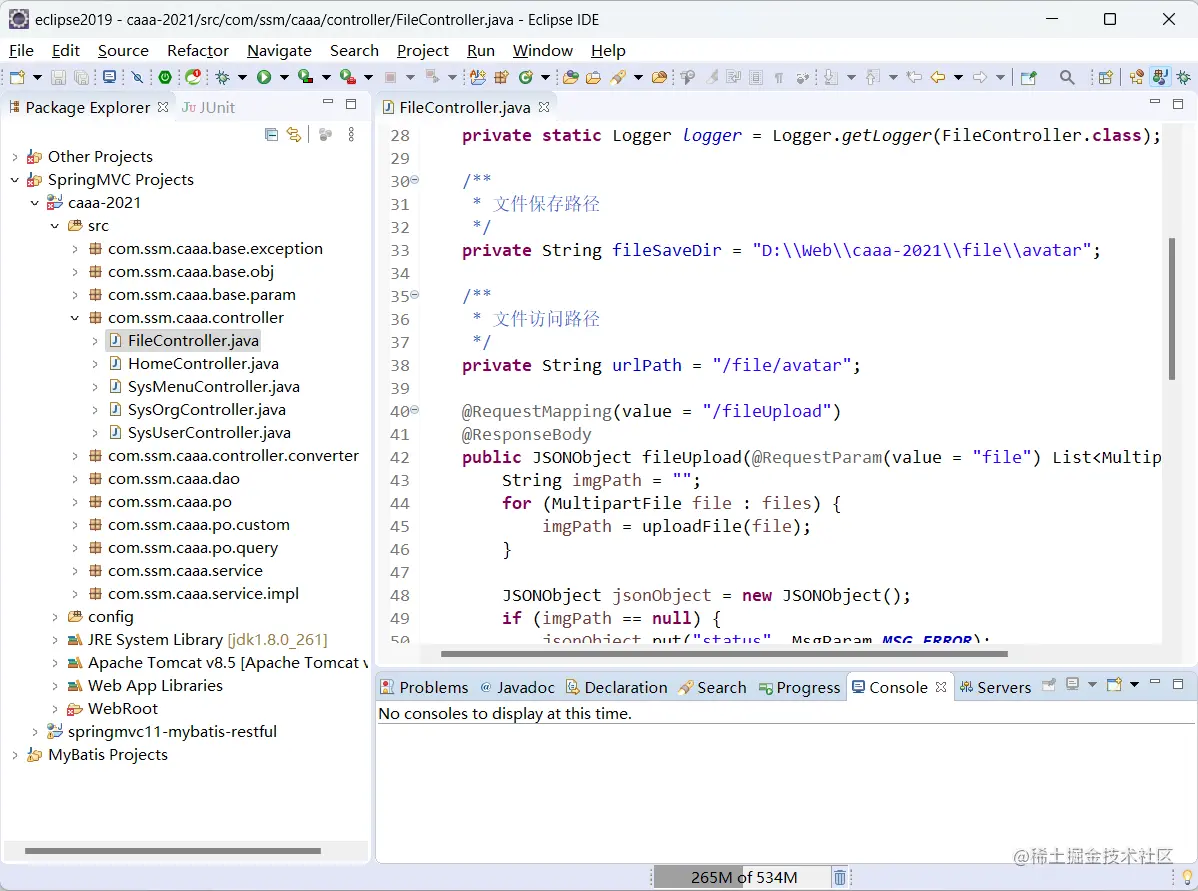Click the Debug bug icon in toolbar
Image resolution: width=1198 pixels, height=891 pixels.
click(222, 77)
